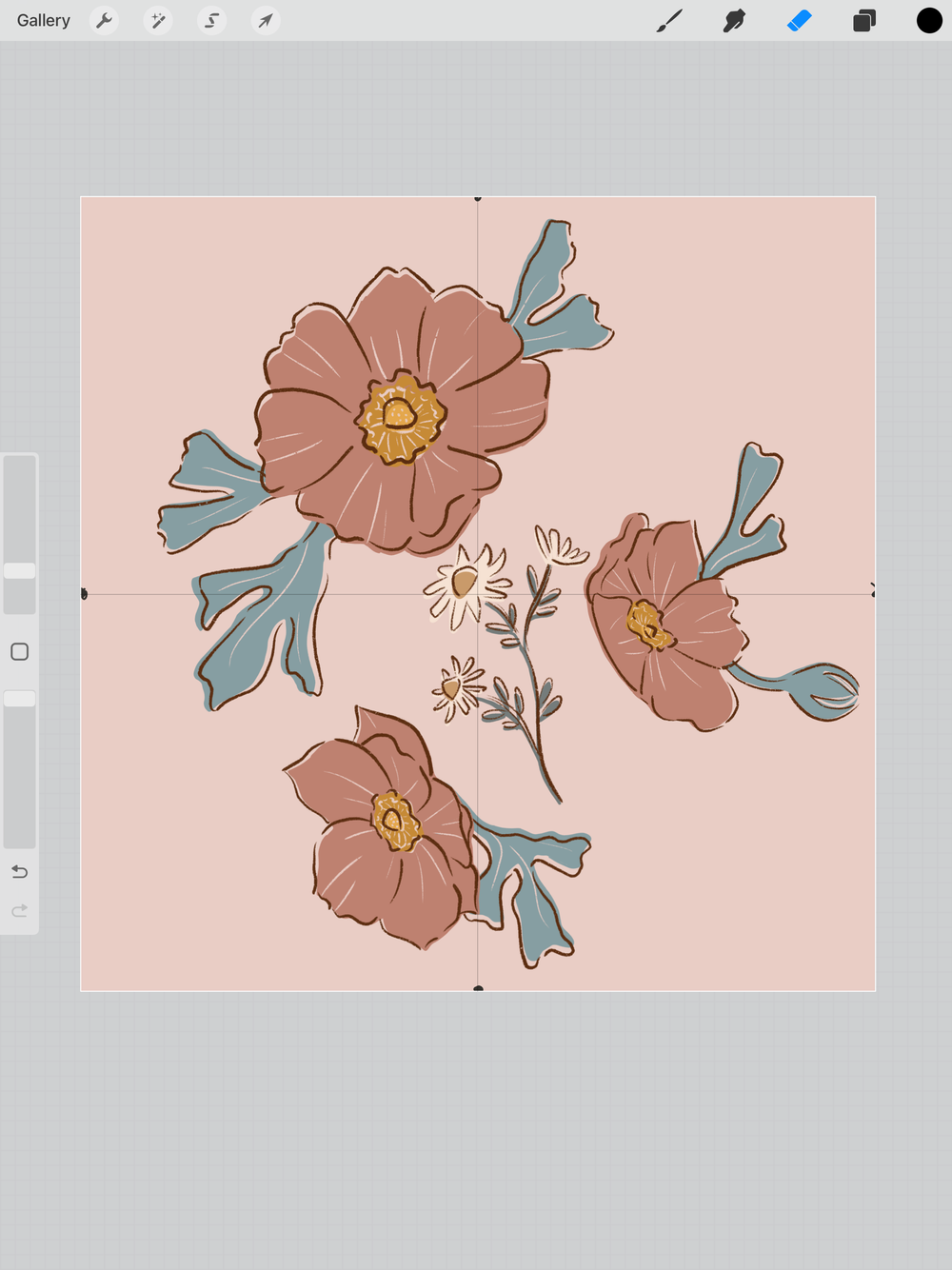Open the black color picker
This screenshot has height=1270, width=952.
pos(929,20)
